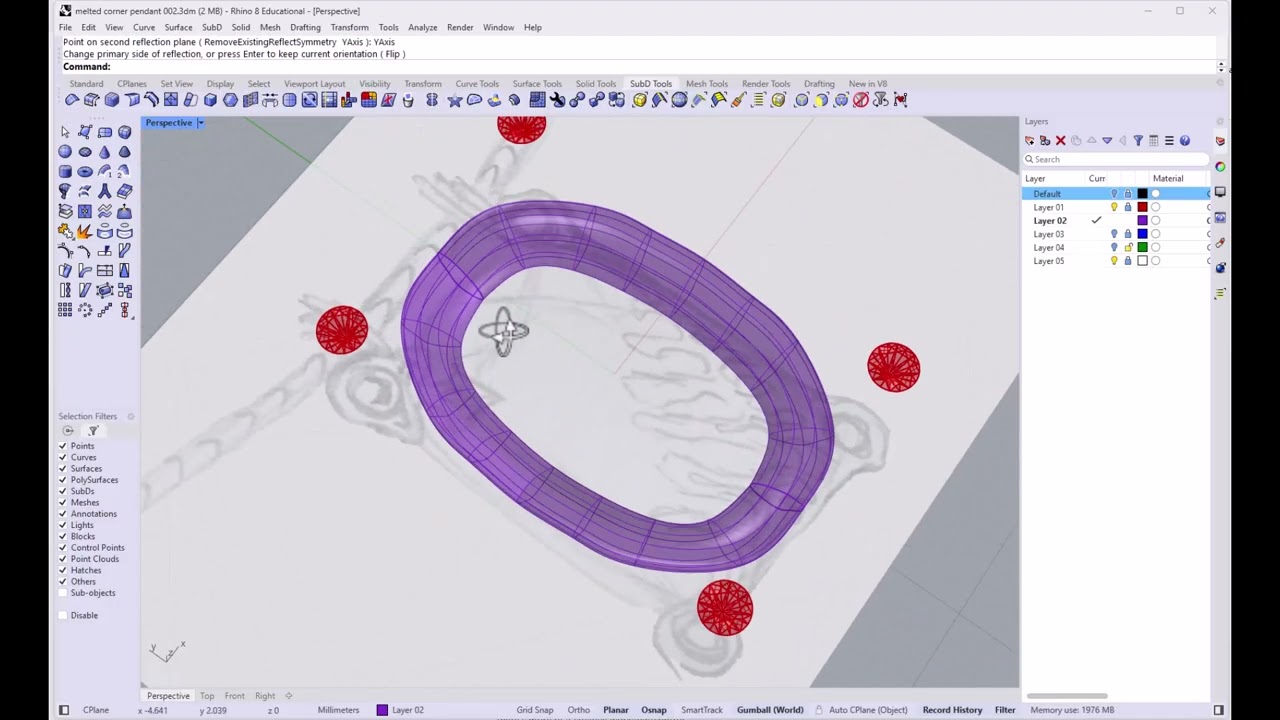The image size is (1280, 720).
Task: Toggle Layer 01 visibility light bulb
Action: 1114,207
